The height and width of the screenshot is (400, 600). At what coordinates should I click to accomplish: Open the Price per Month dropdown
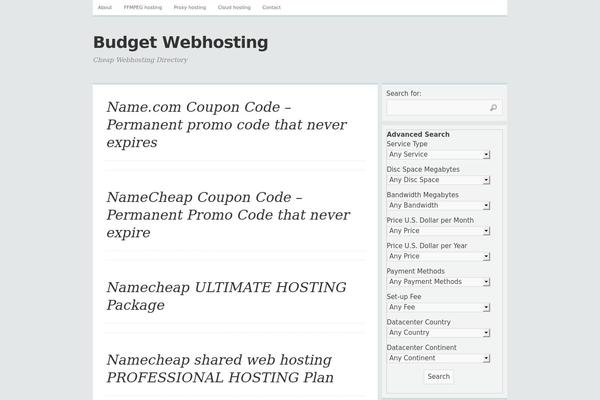coord(439,231)
